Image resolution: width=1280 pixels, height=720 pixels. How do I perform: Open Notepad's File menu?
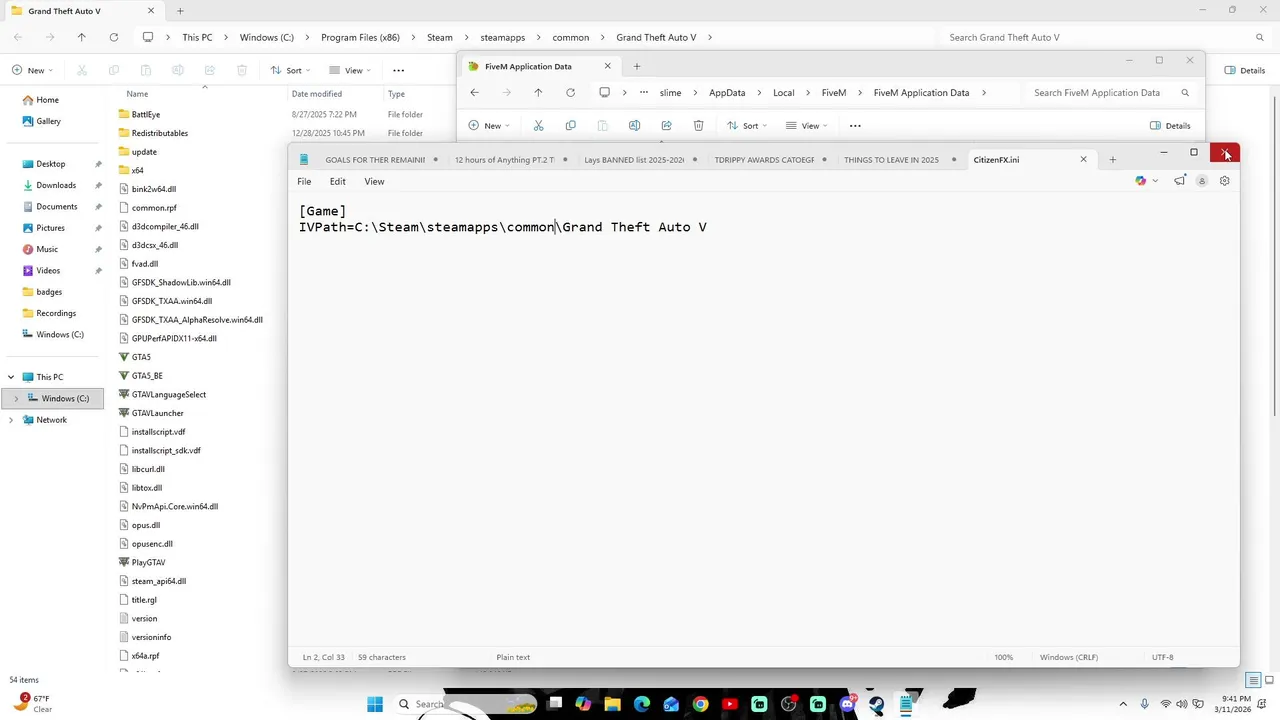pyautogui.click(x=304, y=181)
